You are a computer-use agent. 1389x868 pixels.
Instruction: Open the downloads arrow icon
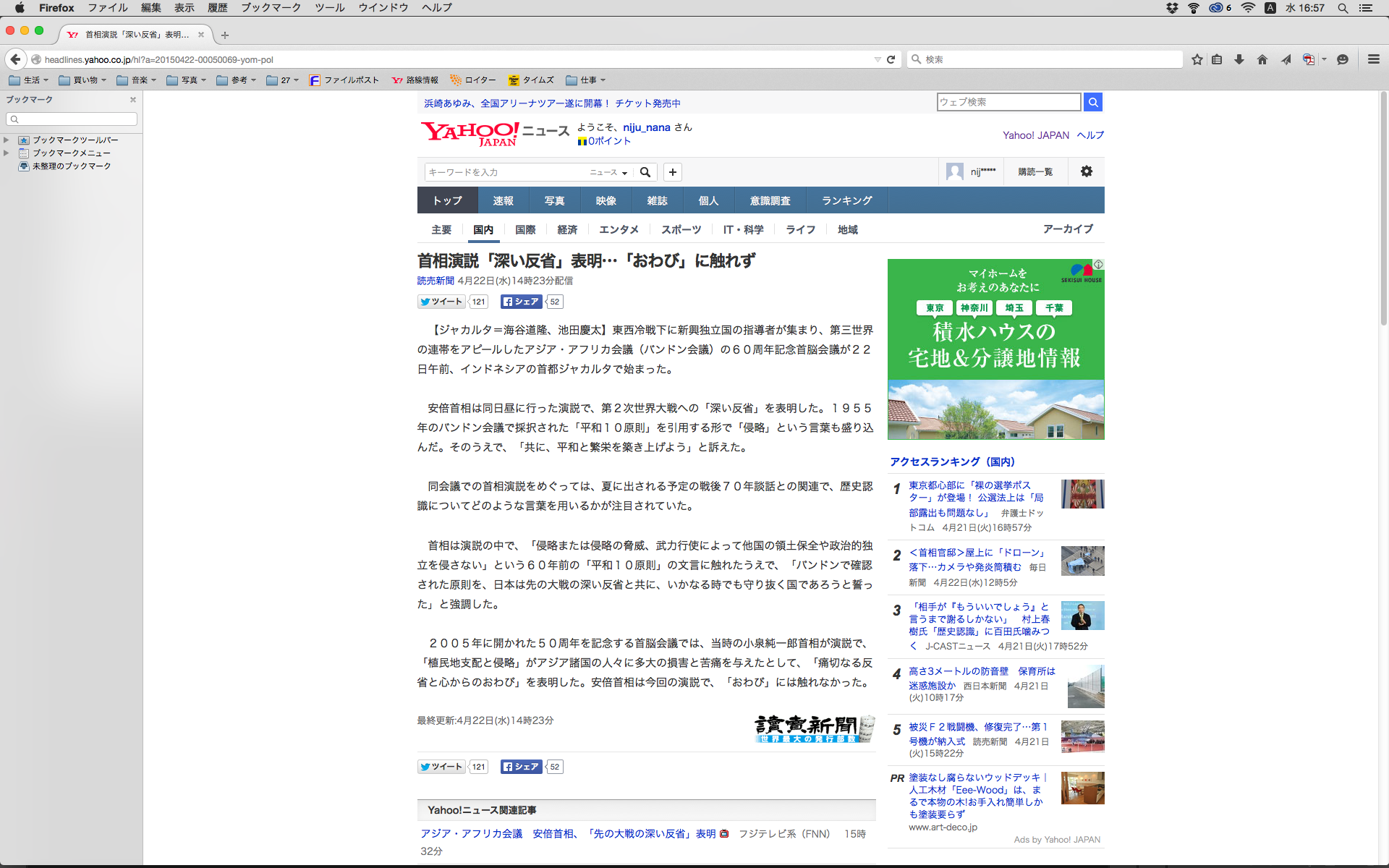pos(1239,59)
